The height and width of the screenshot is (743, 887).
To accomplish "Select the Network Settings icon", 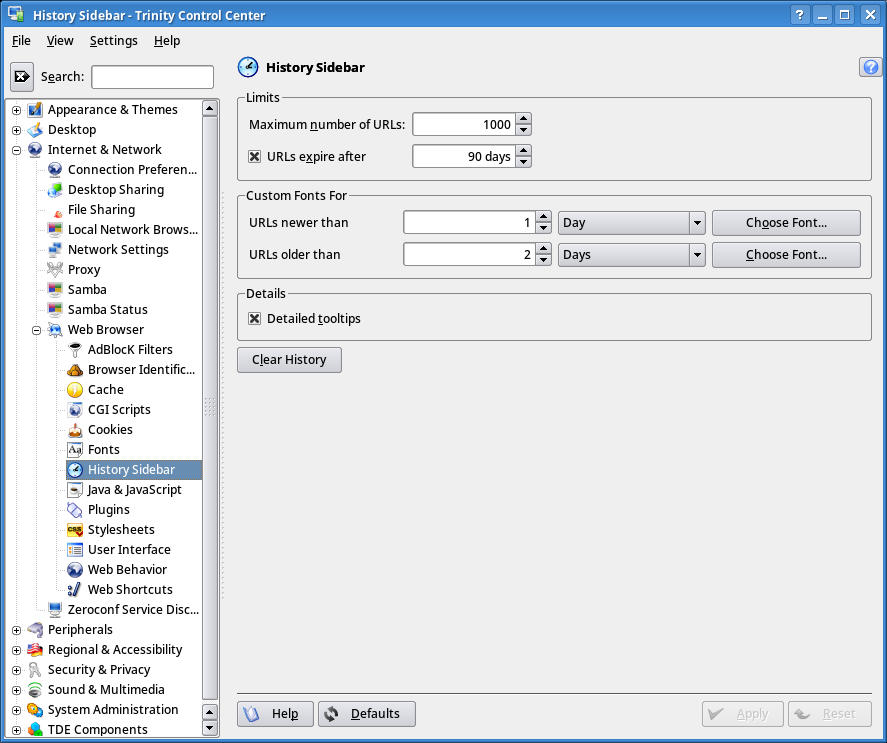I will pyautogui.click(x=55, y=250).
